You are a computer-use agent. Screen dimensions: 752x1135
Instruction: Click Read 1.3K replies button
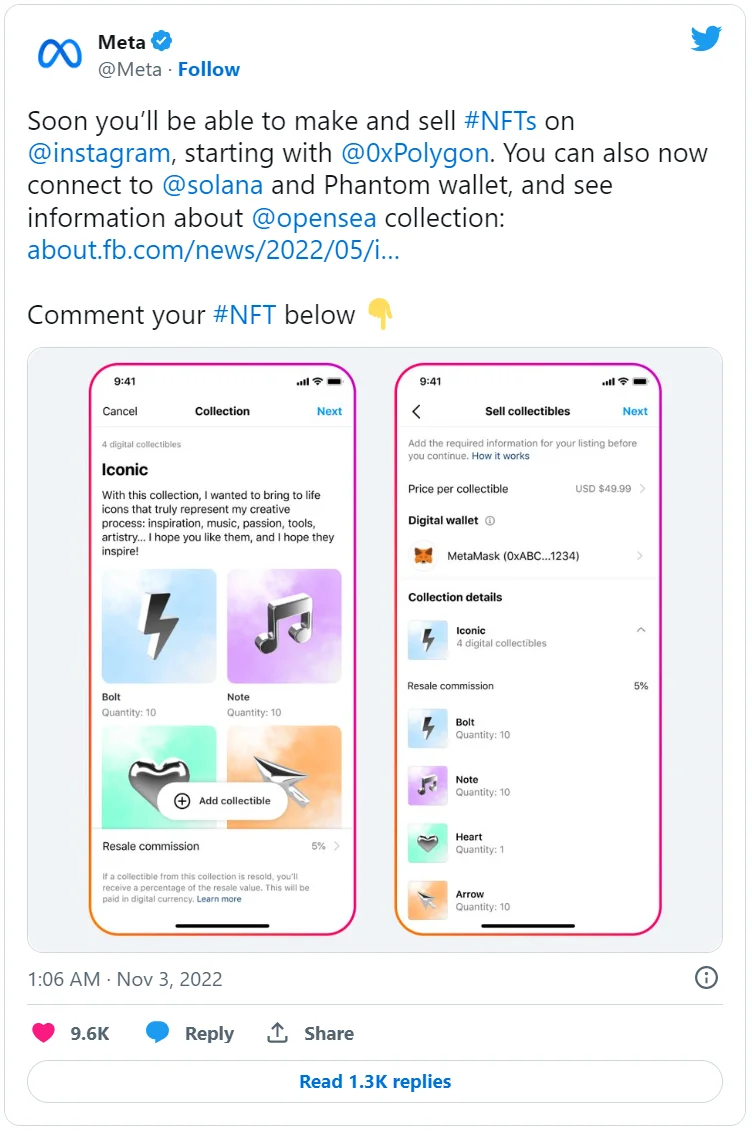coord(375,1081)
